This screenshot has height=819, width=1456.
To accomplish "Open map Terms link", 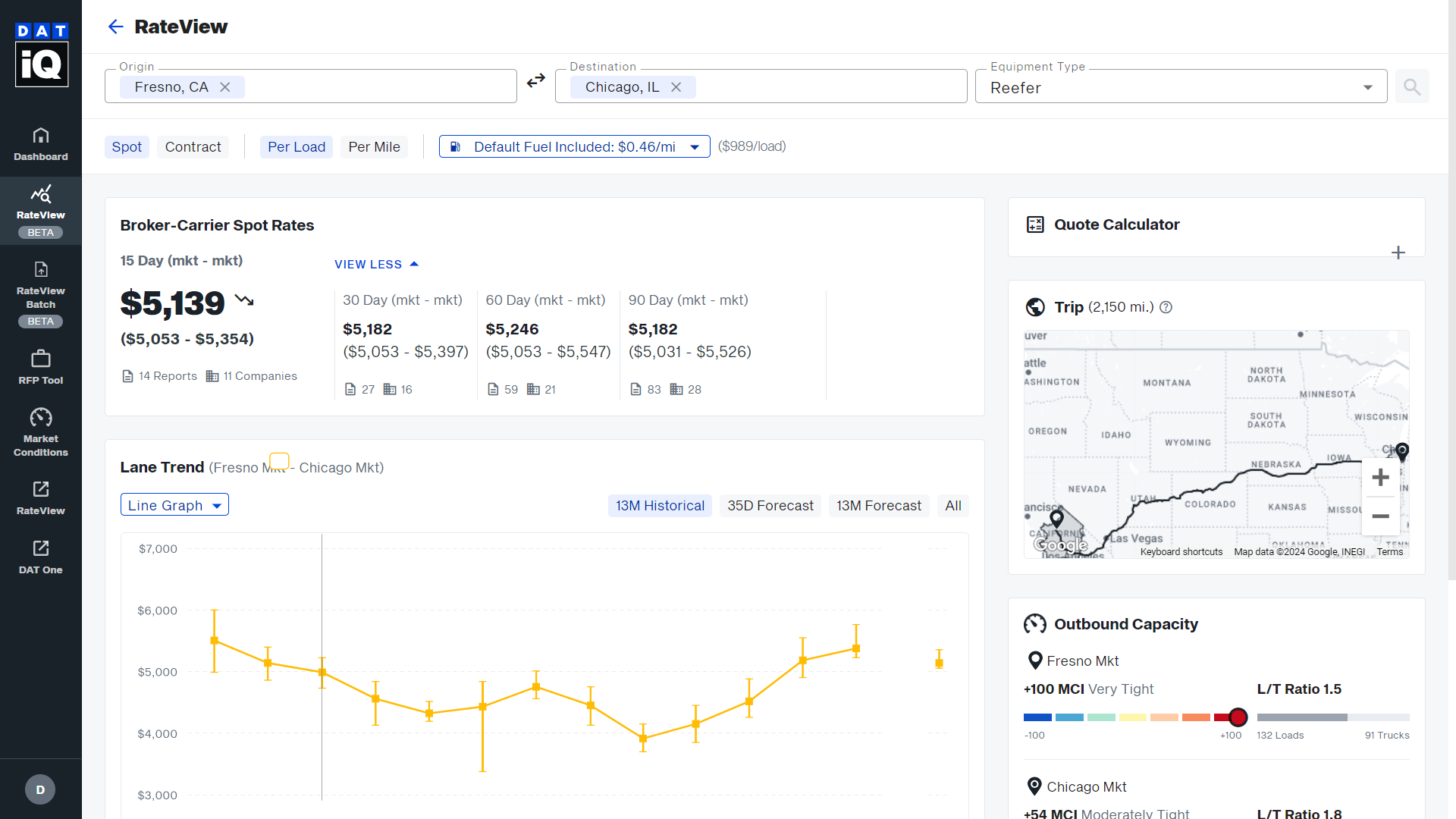I will click(1390, 552).
